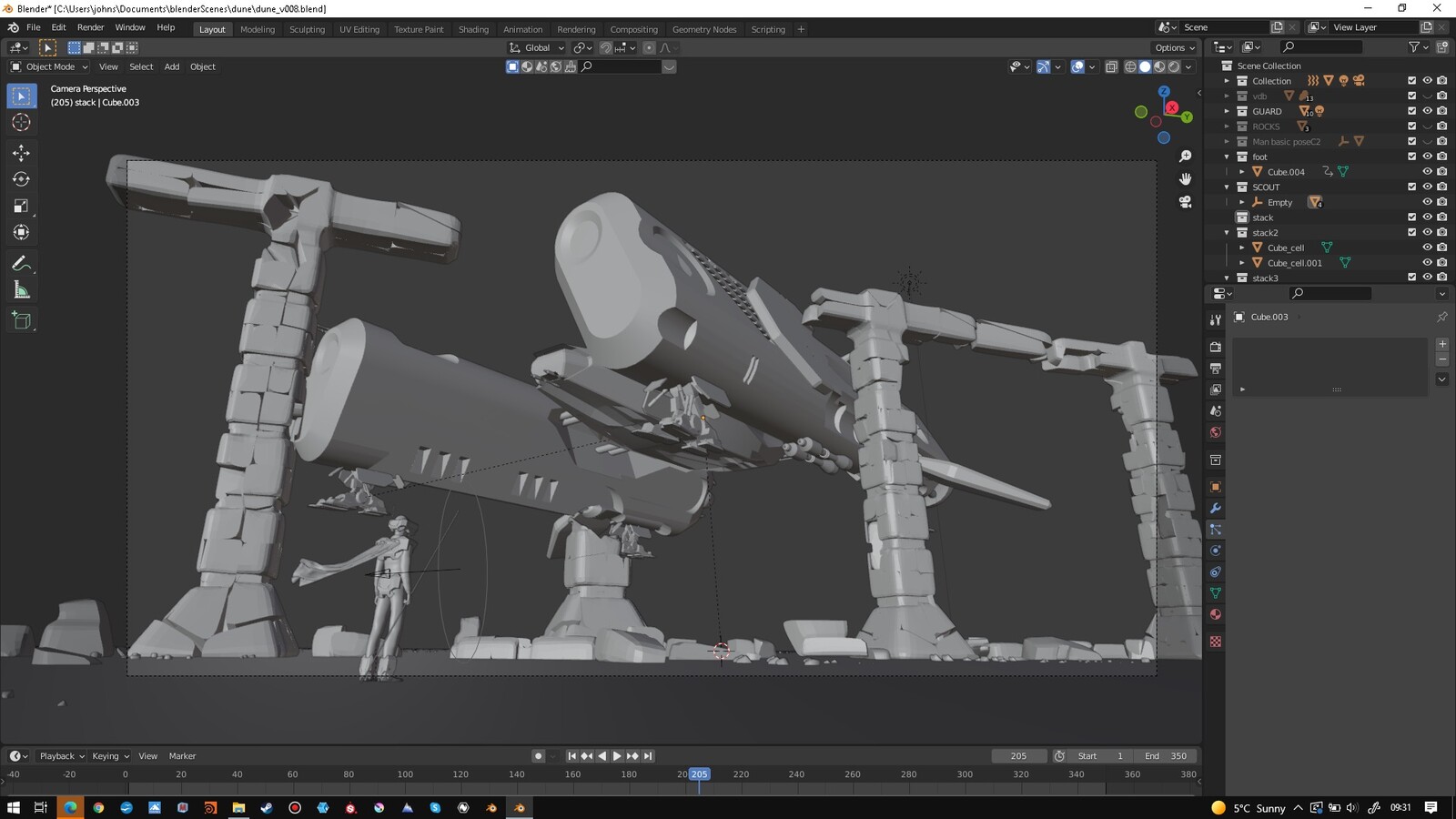Toggle the X-ray display button
The image size is (1456, 819).
(1111, 66)
